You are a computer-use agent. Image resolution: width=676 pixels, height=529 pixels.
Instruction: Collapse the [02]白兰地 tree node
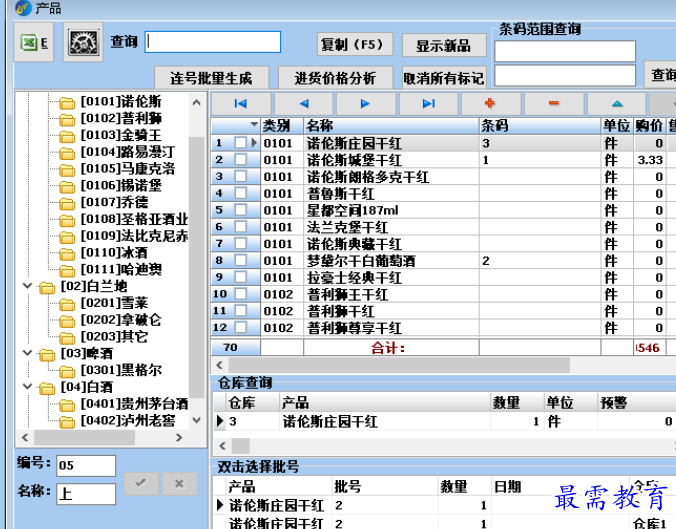28,285
